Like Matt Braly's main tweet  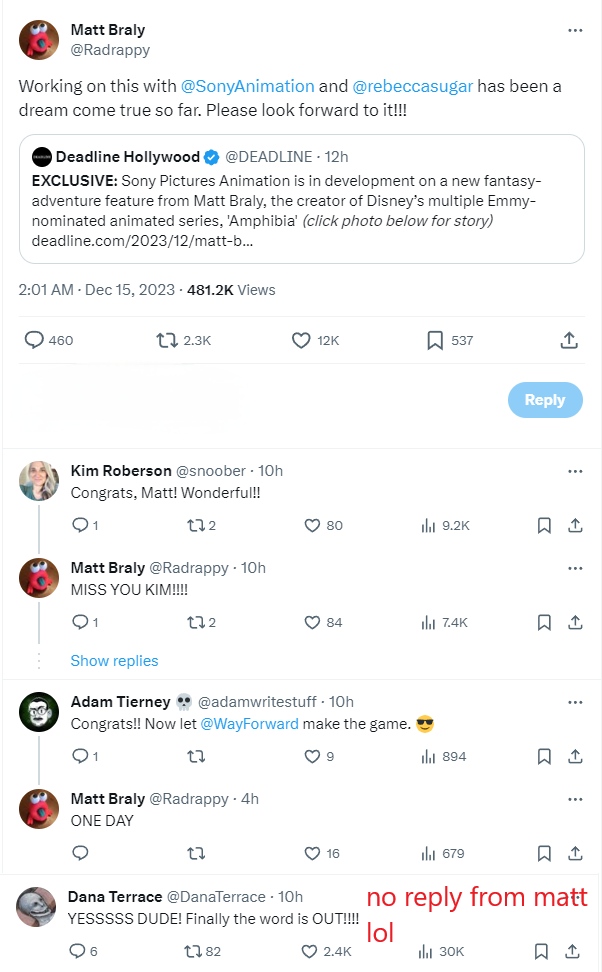(301, 341)
